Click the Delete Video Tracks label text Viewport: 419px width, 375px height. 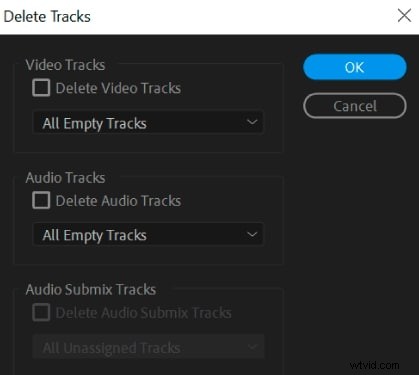pyautogui.click(x=118, y=88)
